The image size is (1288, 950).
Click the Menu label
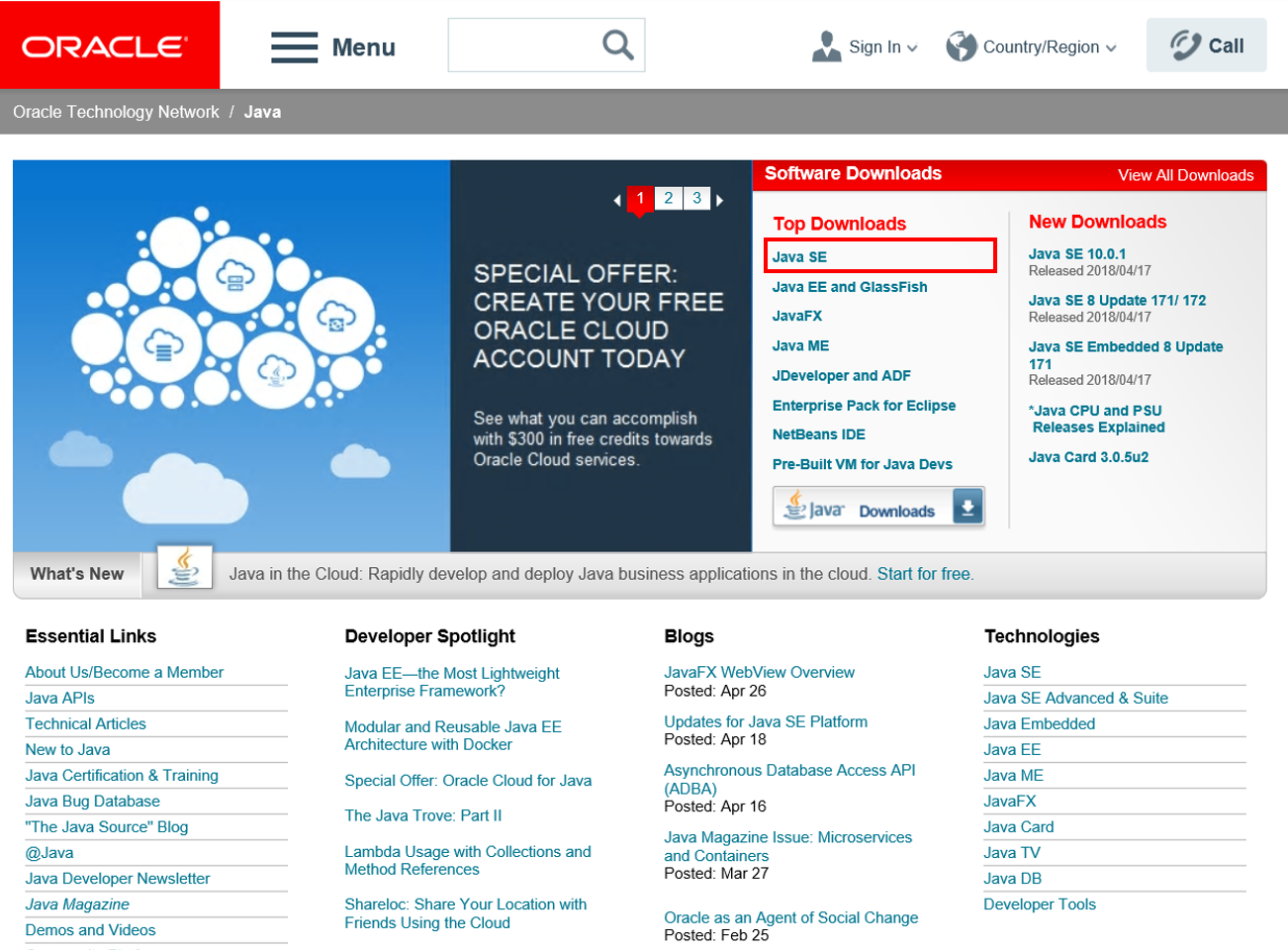pos(363,47)
